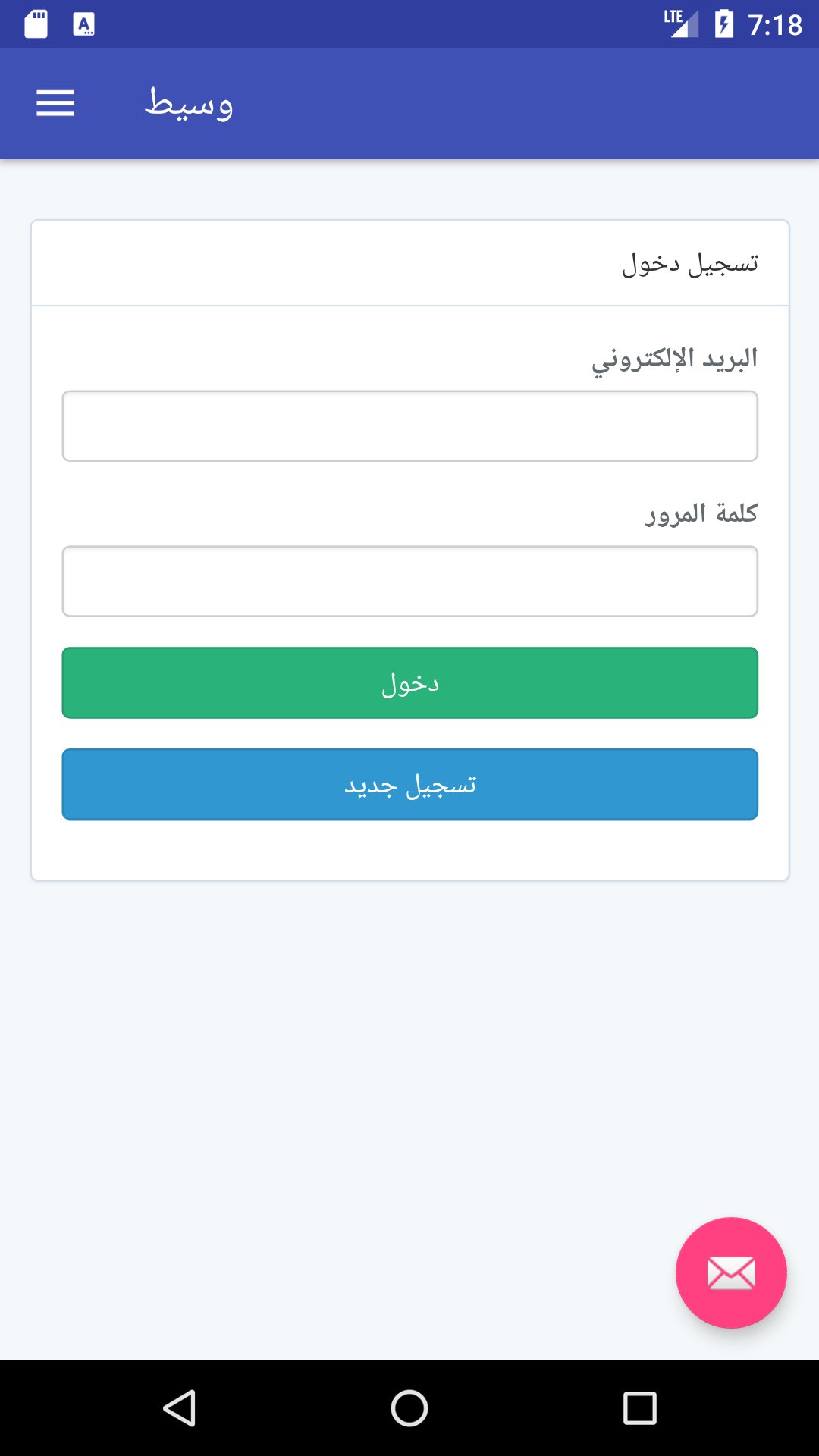The image size is (819, 1456).
Task: Open the navigation drawer hamburger menu
Action: 54,103
